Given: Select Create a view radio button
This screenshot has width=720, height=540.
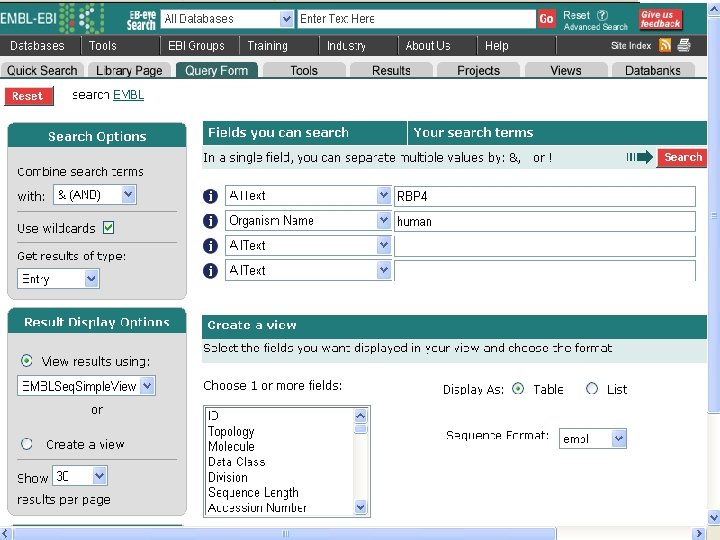Looking at the screenshot, I should pyautogui.click(x=27, y=444).
